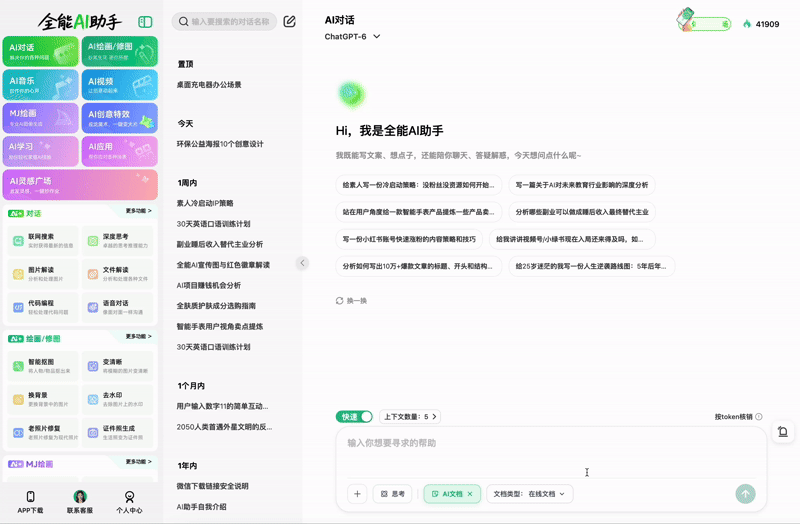Click the conversation search input field
800x524 pixels.
224,21
